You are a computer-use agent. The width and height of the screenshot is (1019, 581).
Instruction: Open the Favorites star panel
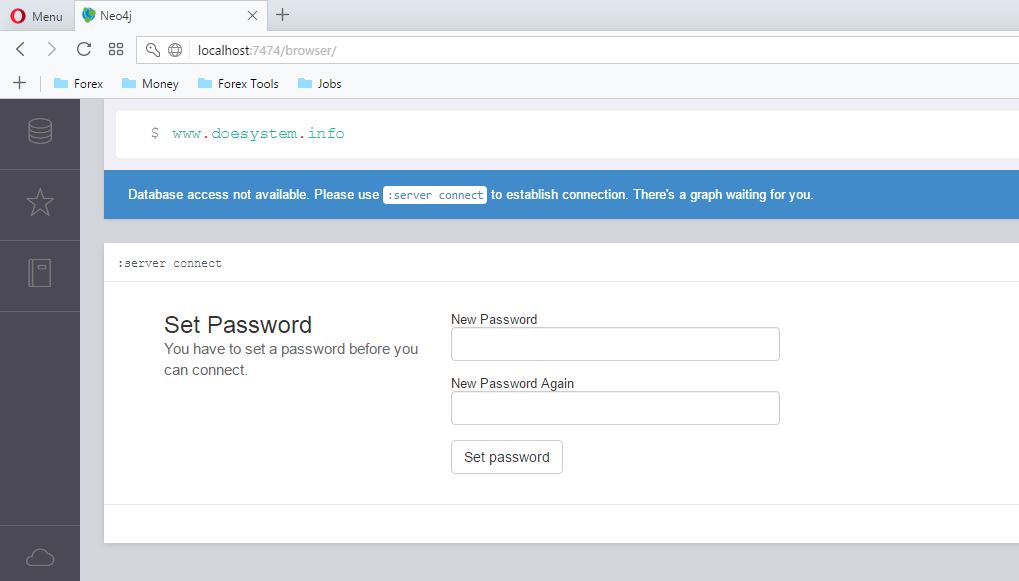point(40,203)
